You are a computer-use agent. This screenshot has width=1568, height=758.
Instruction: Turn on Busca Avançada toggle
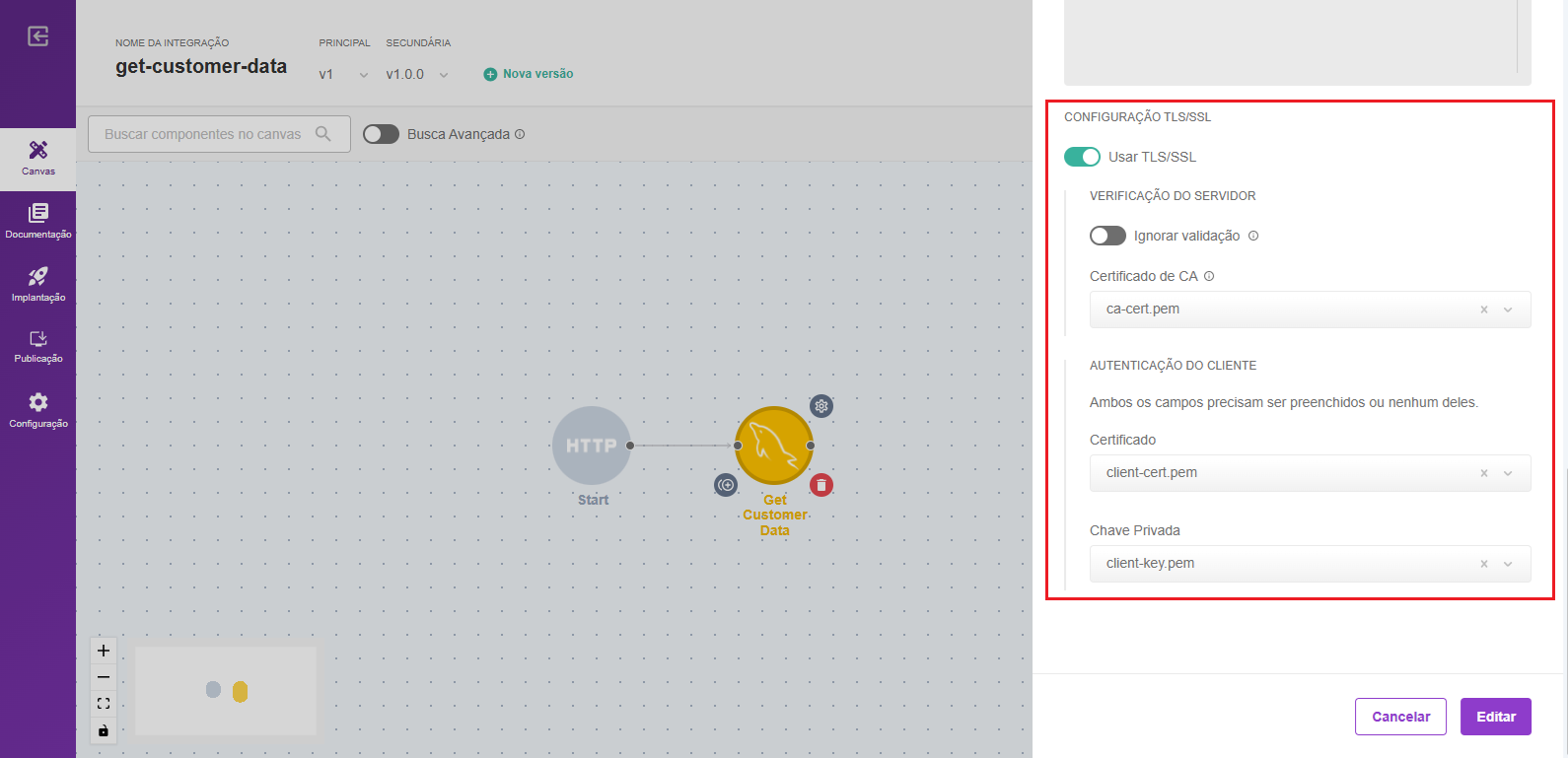(381, 134)
